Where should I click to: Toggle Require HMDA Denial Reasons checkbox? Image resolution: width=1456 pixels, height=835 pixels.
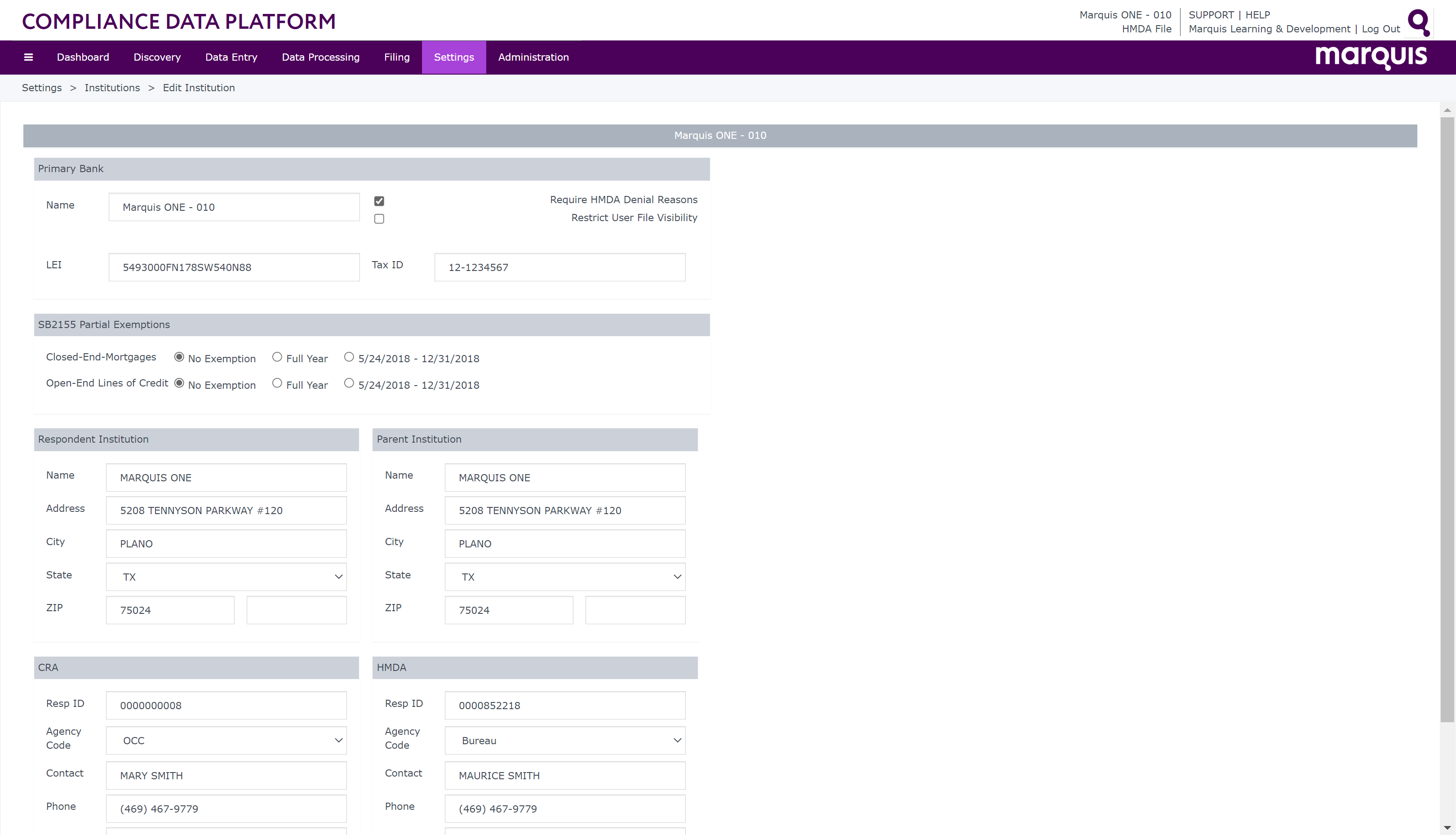click(379, 201)
